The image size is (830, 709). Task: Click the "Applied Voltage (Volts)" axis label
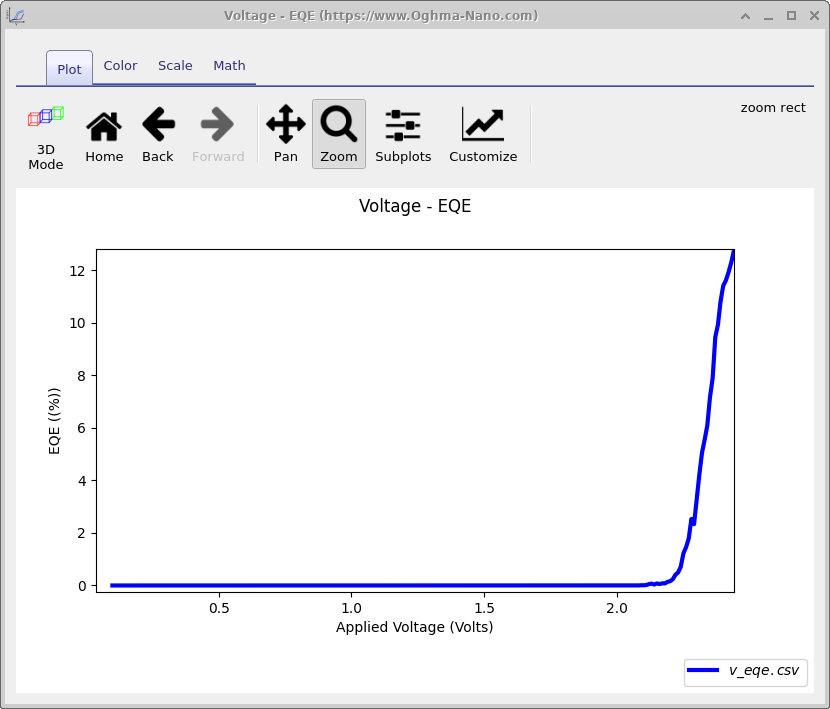point(414,628)
